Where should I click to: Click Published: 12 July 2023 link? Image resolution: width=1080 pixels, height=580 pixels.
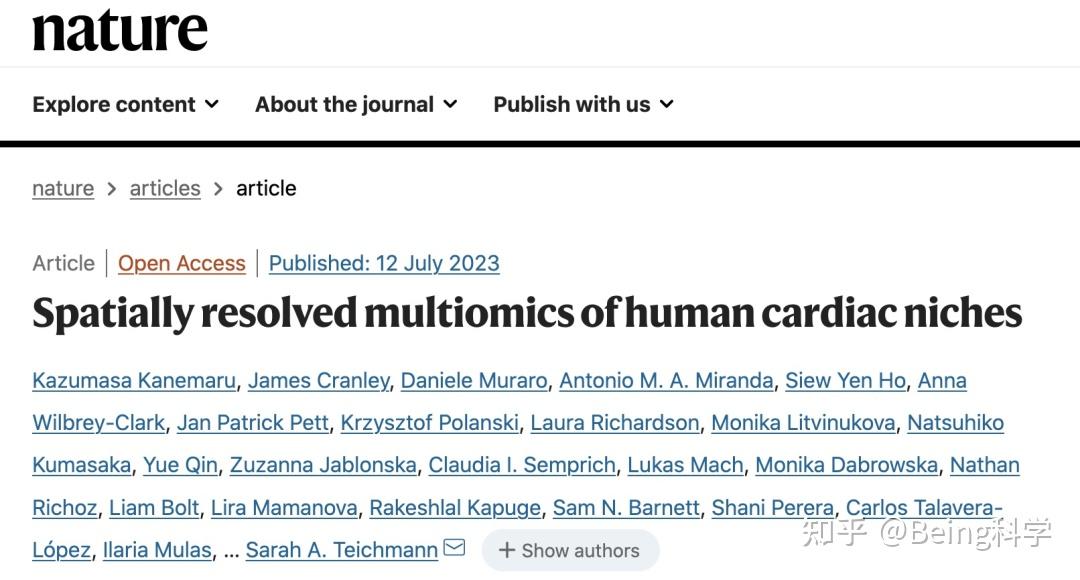pos(384,263)
